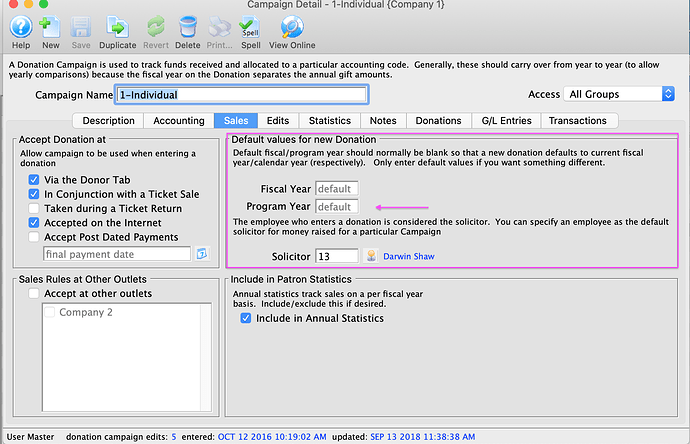
Task: Click the Fiscal Year default field
Action: 337,189
